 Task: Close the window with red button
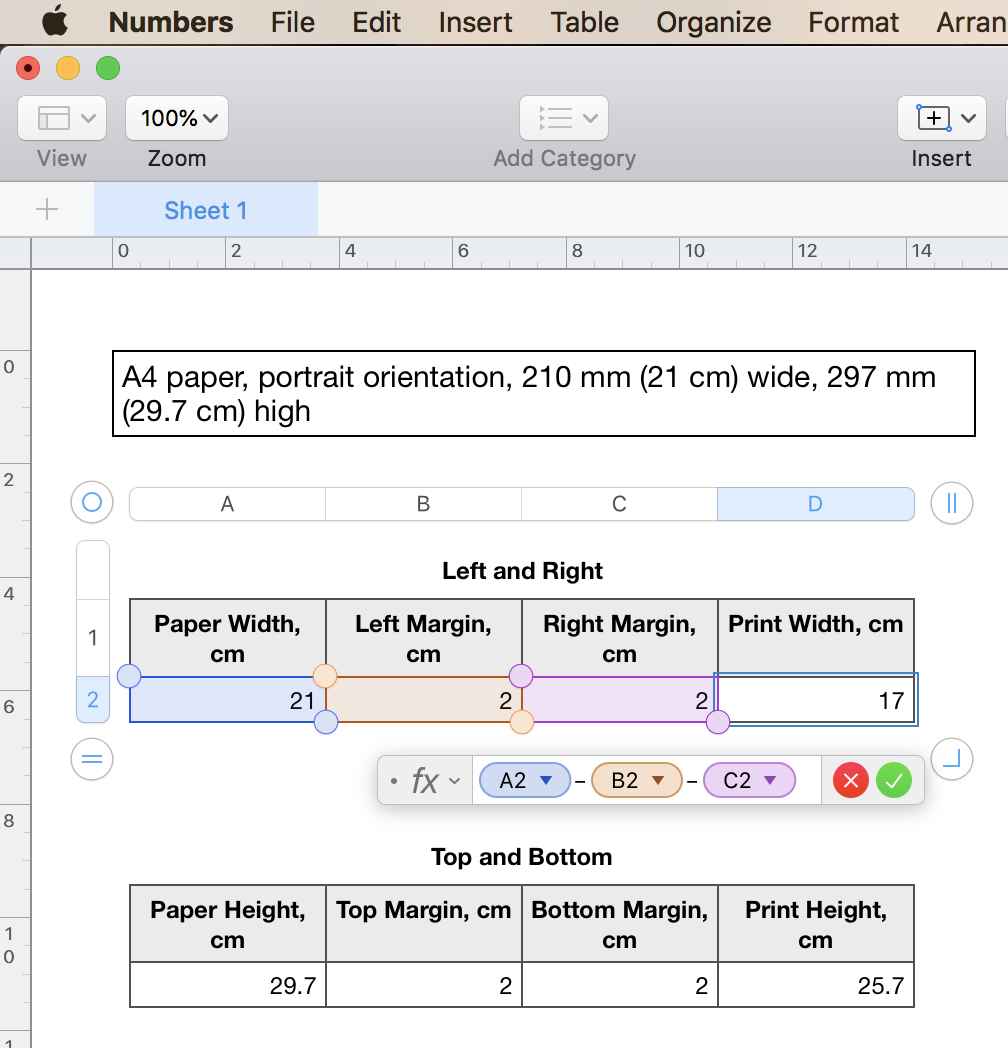coord(28,68)
